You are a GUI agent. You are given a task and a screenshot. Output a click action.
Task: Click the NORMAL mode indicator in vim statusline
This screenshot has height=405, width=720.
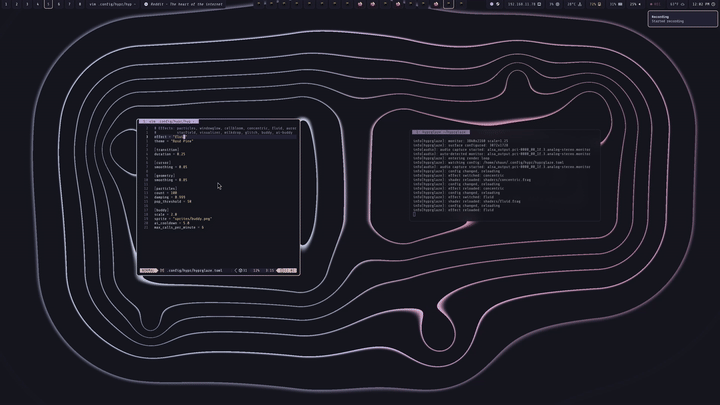coord(148,270)
